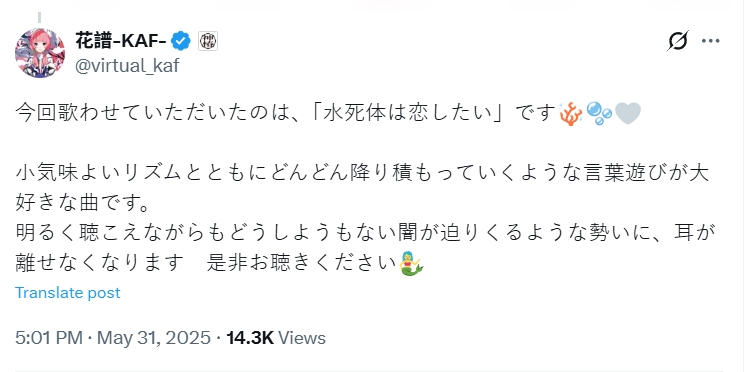The image size is (746, 372).
Task: Open the 花譜-KAF- display name link
Action: [121, 42]
